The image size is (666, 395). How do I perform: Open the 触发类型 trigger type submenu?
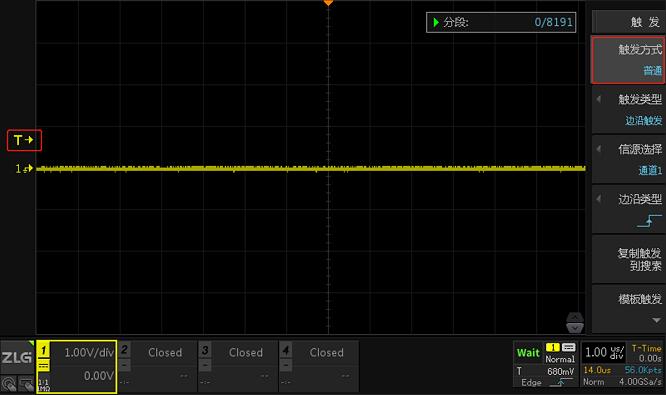point(628,110)
